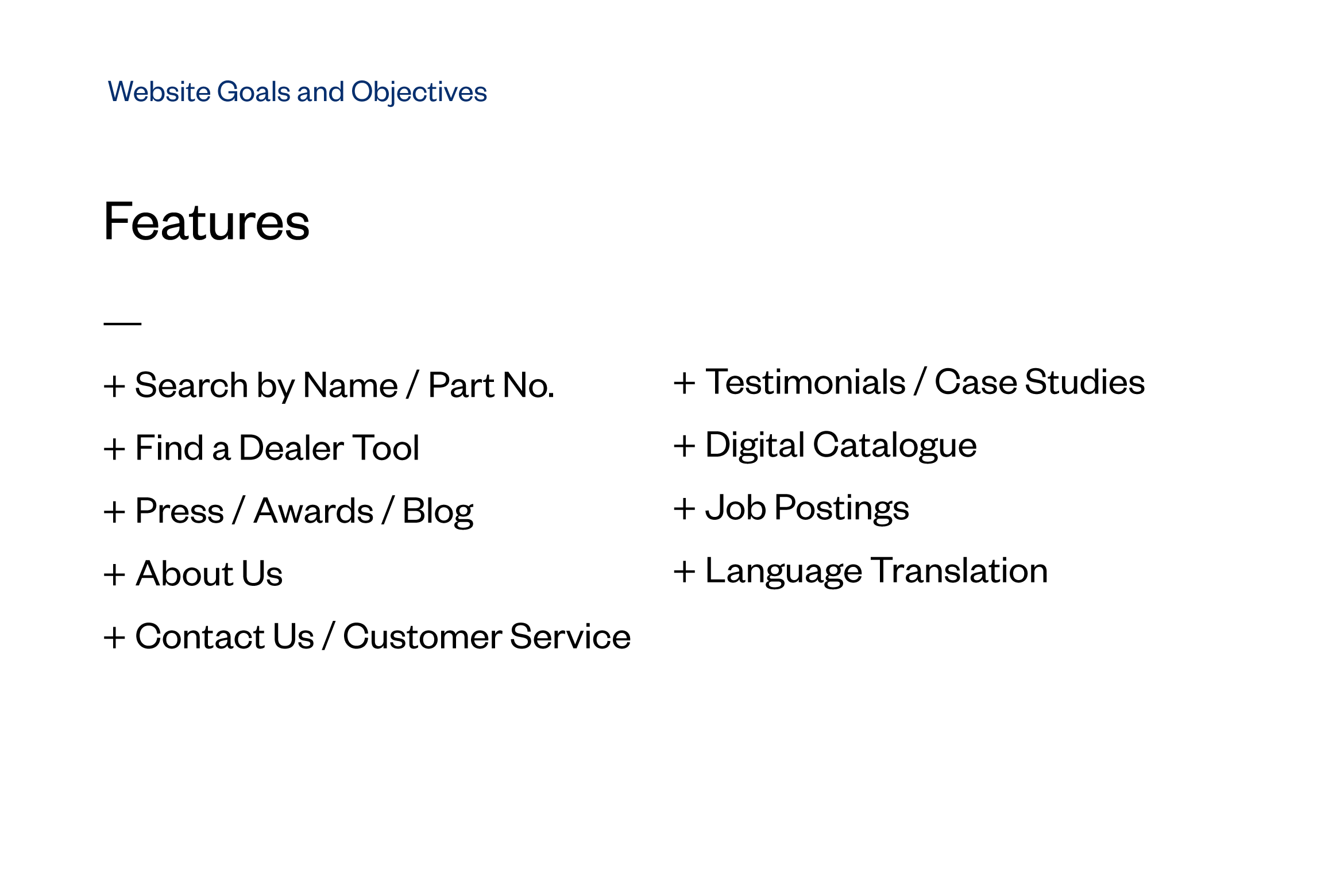
Task: Click the plus sign before Job Postings
Action: tap(684, 509)
